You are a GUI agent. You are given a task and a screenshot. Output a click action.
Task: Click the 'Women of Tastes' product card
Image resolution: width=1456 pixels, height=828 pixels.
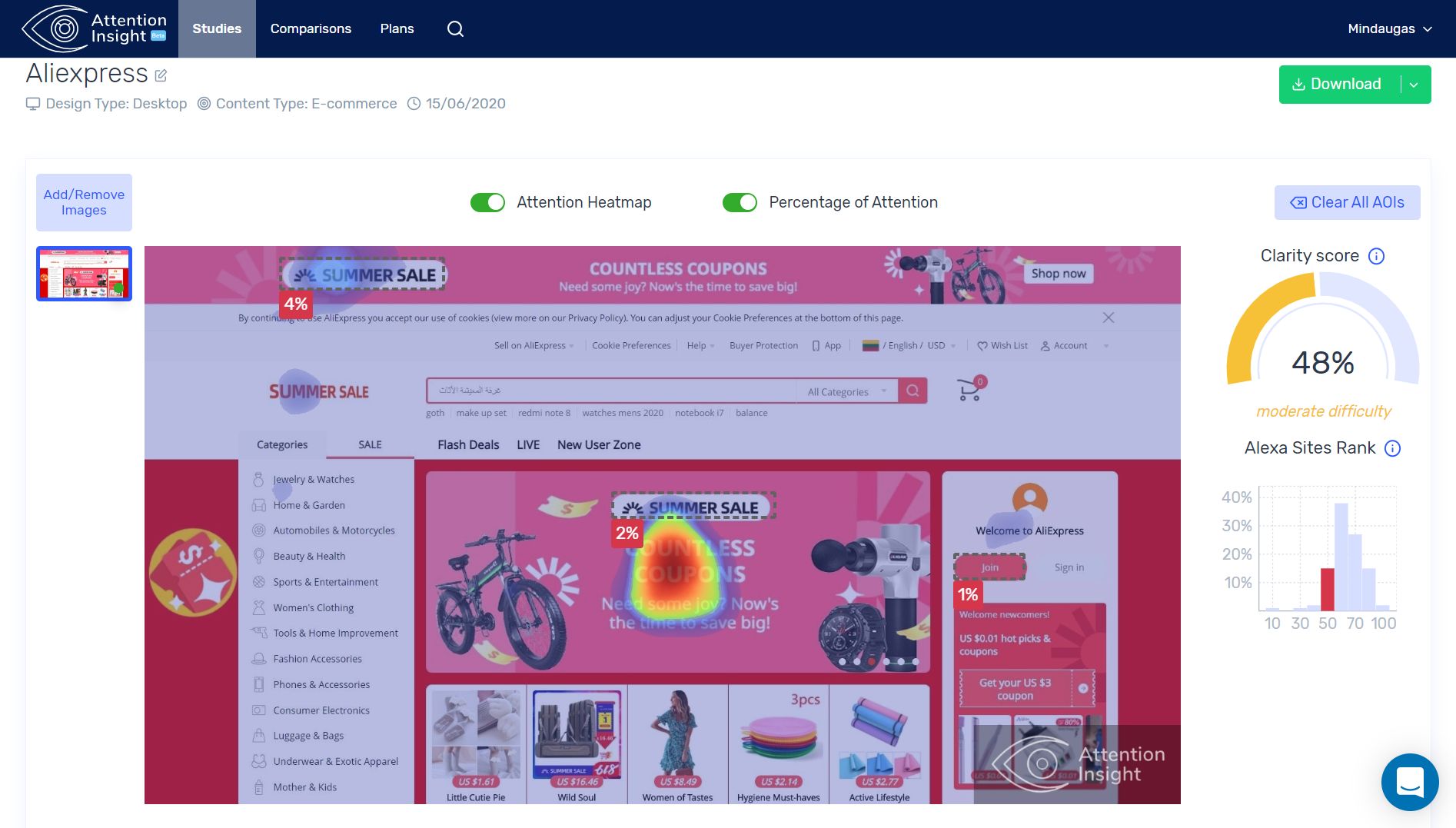click(677, 745)
